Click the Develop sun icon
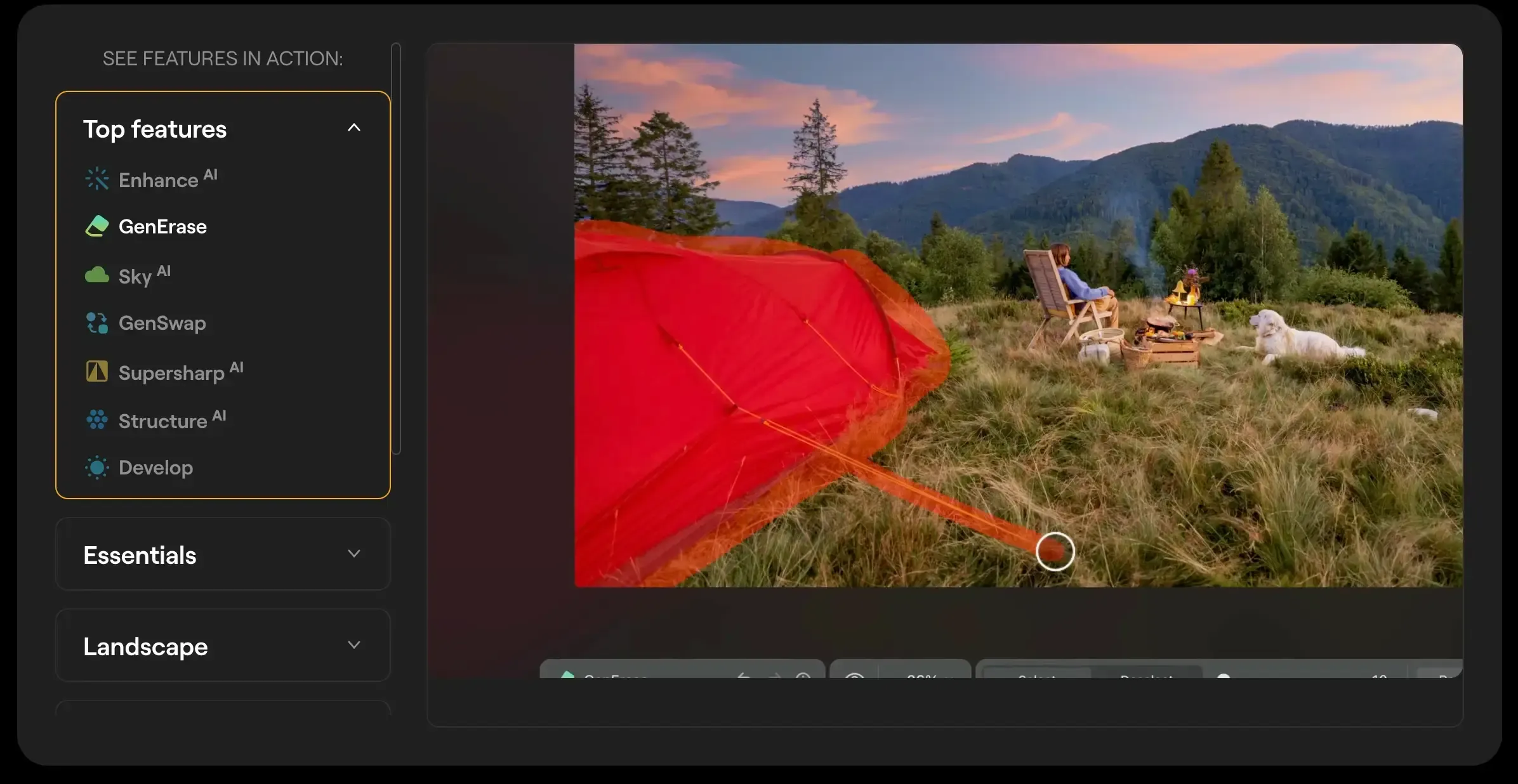Viewport: 1518px width, 784px height. tap(97, 467)
